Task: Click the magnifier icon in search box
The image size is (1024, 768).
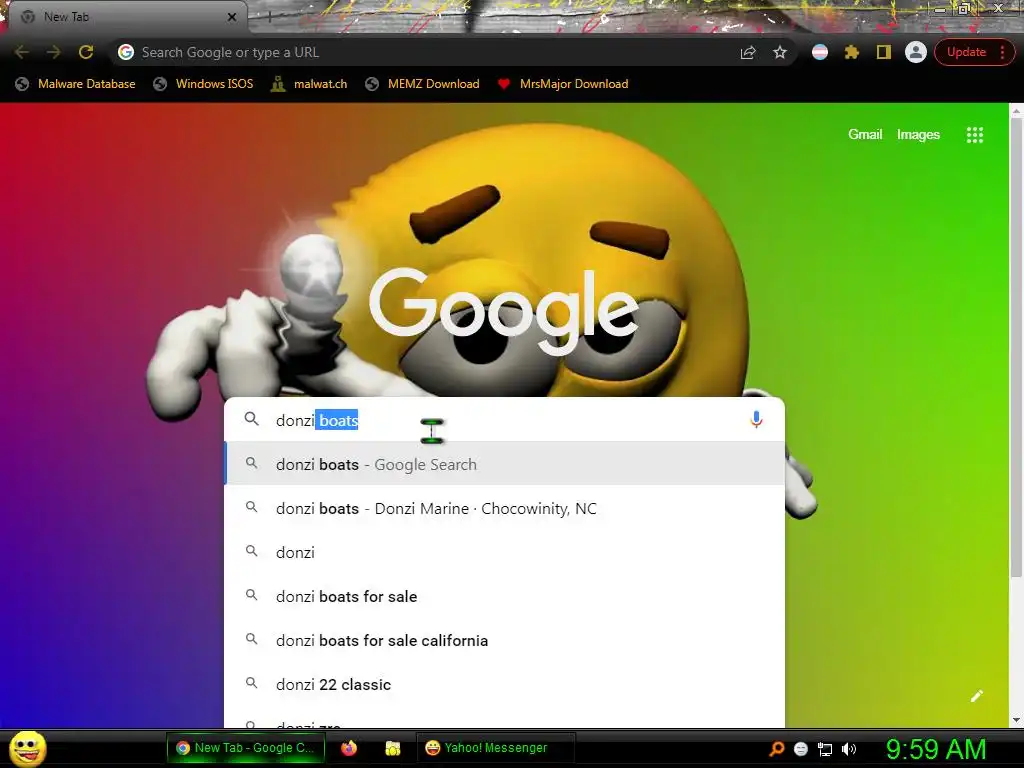Action: coord(251,419)
